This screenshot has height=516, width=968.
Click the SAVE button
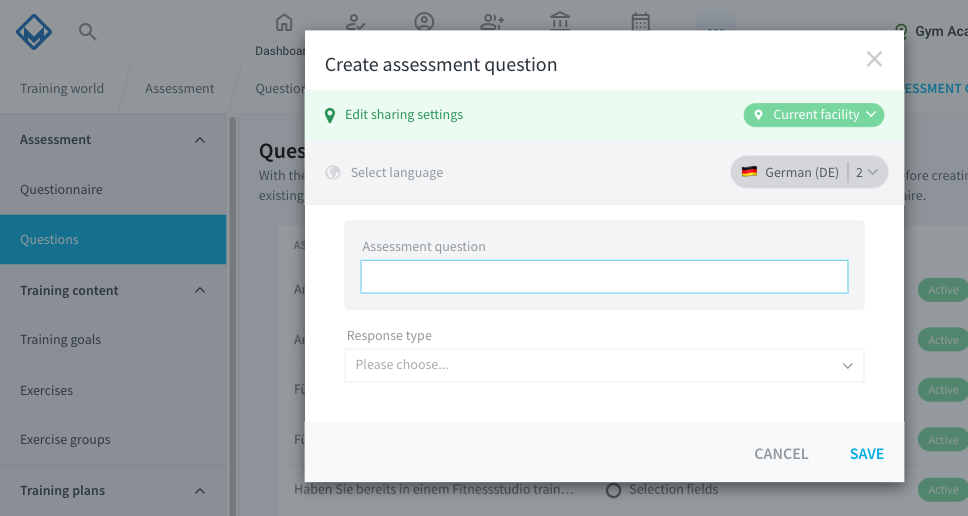click(867, 454)
